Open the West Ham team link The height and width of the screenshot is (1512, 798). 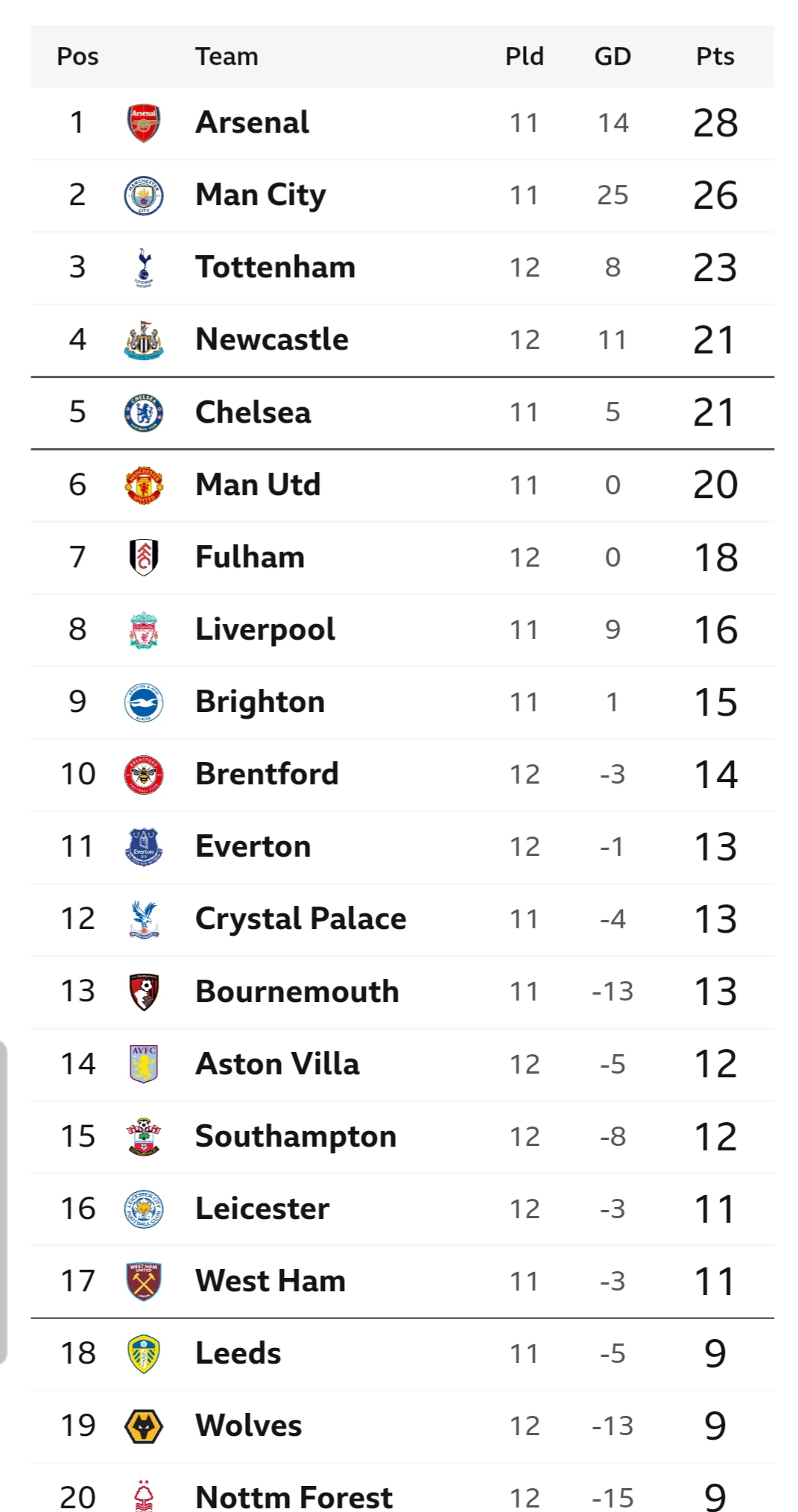270,1281
